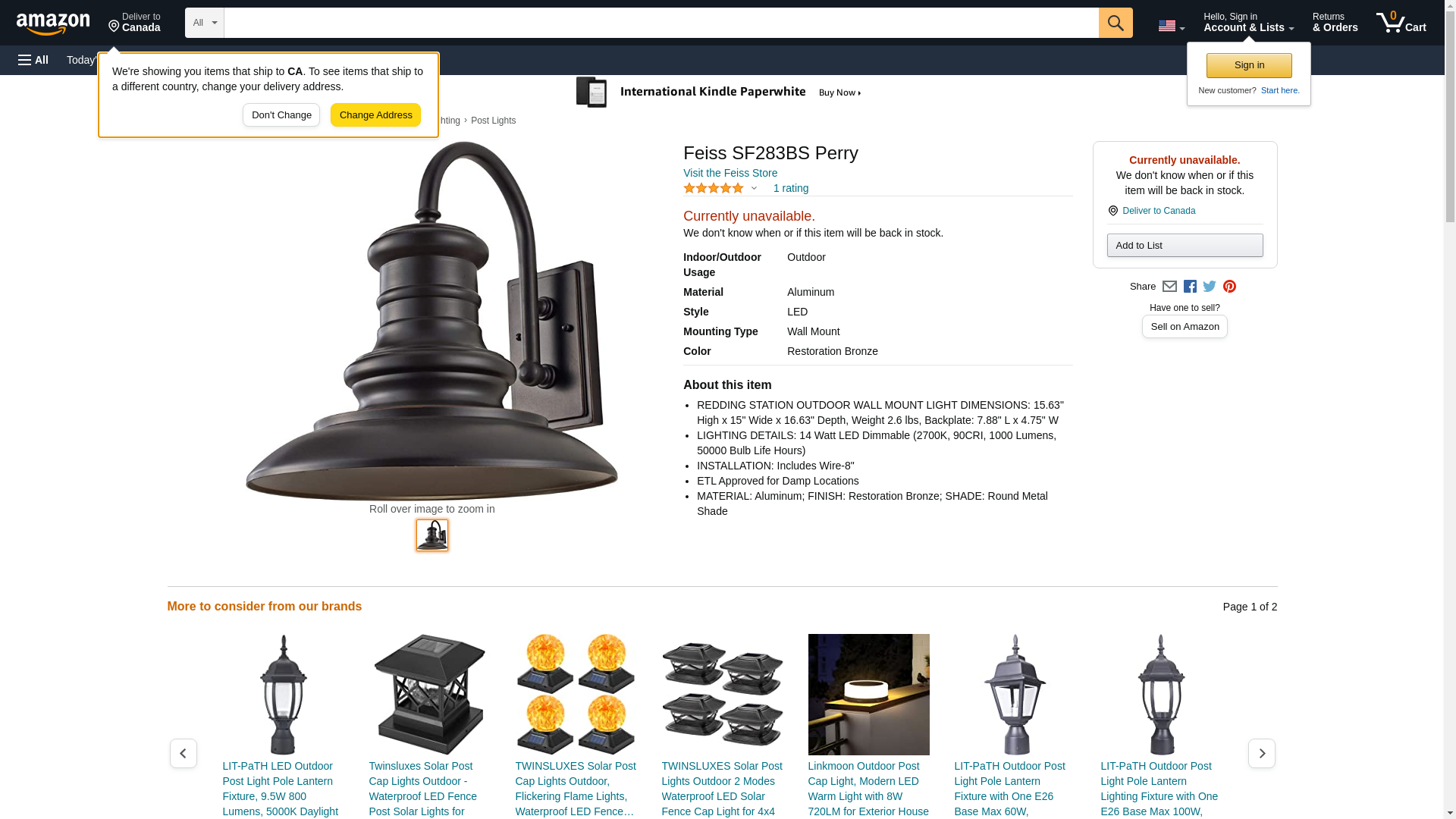Click the Change Address button
The image size is (1456, 819).
coord(375,115)
